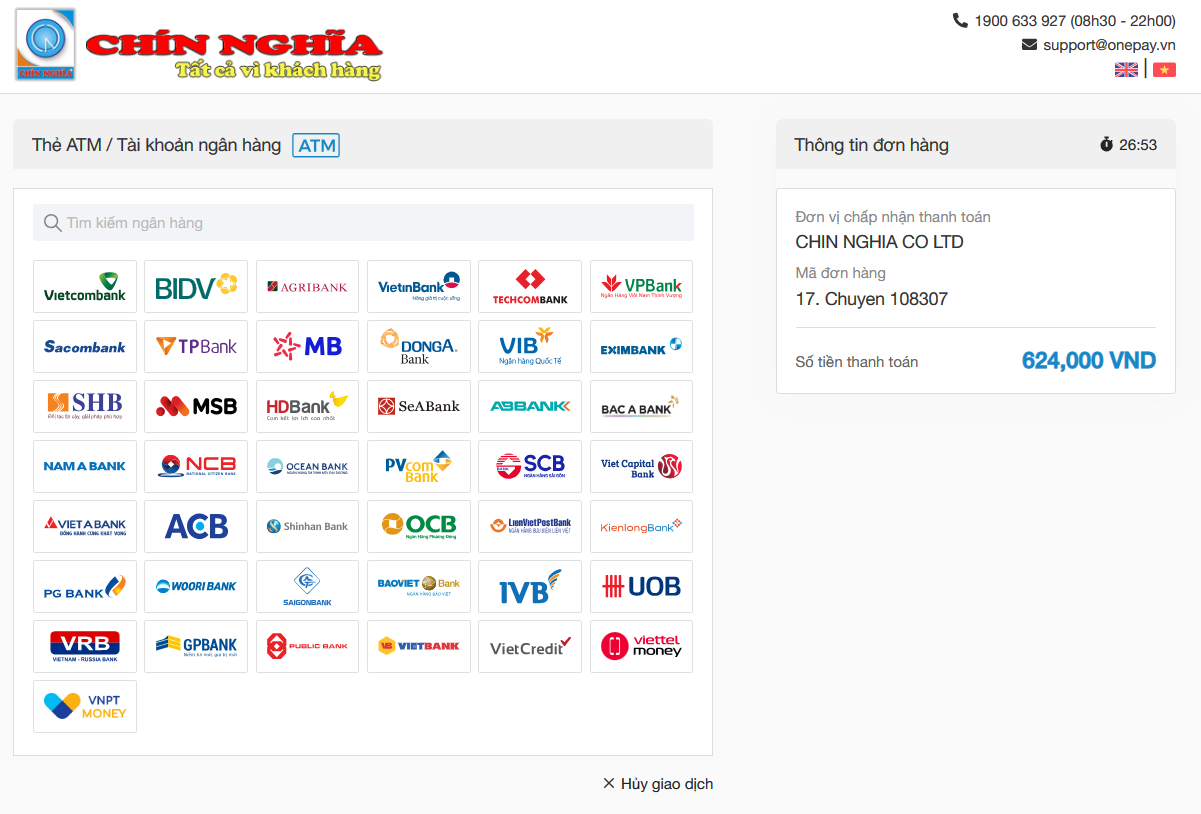Select the Saigonbank logo

pyautogui.click(x=307, y=587)
